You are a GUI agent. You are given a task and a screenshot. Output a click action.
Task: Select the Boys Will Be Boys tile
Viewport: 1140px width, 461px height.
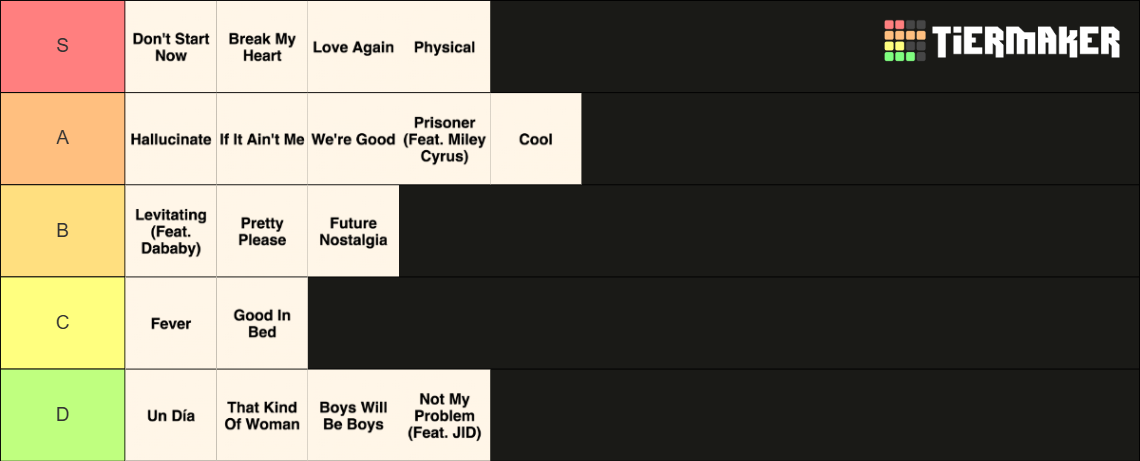[x=353, y=416]
